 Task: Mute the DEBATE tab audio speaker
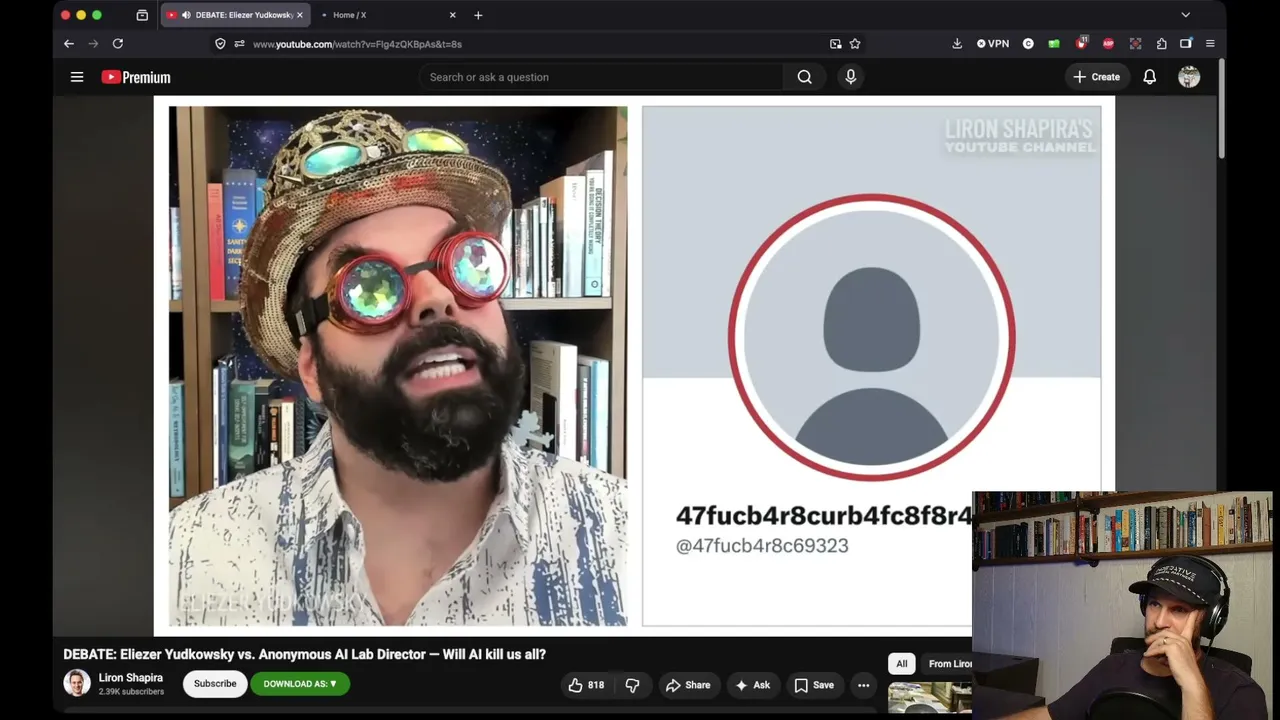click(186, 15)
